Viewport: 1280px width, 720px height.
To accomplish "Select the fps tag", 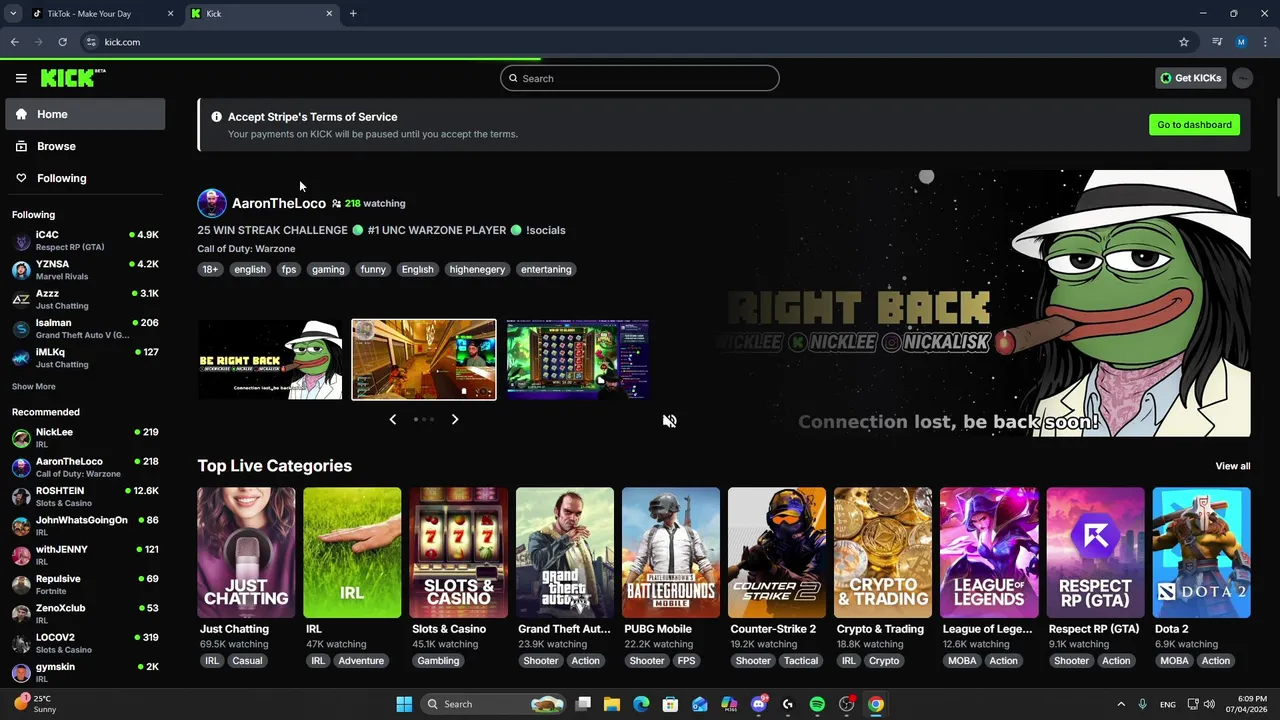I will pyautogui.click(x=289, y=269).
